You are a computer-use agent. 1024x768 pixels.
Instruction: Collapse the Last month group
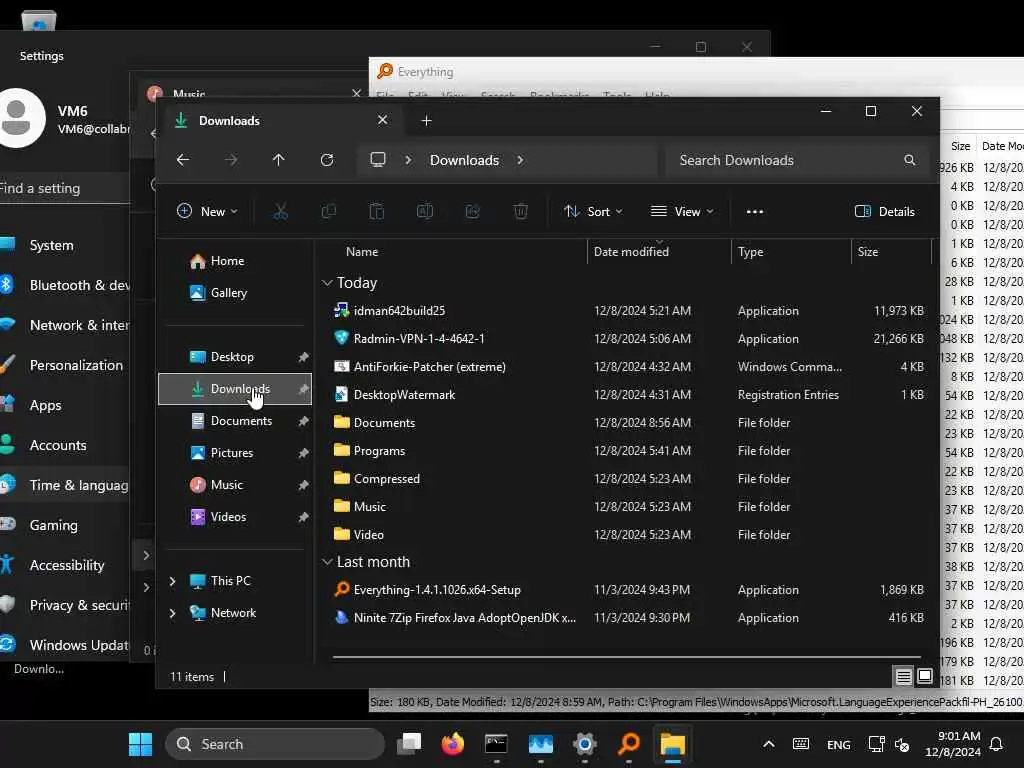coord(327,562)
